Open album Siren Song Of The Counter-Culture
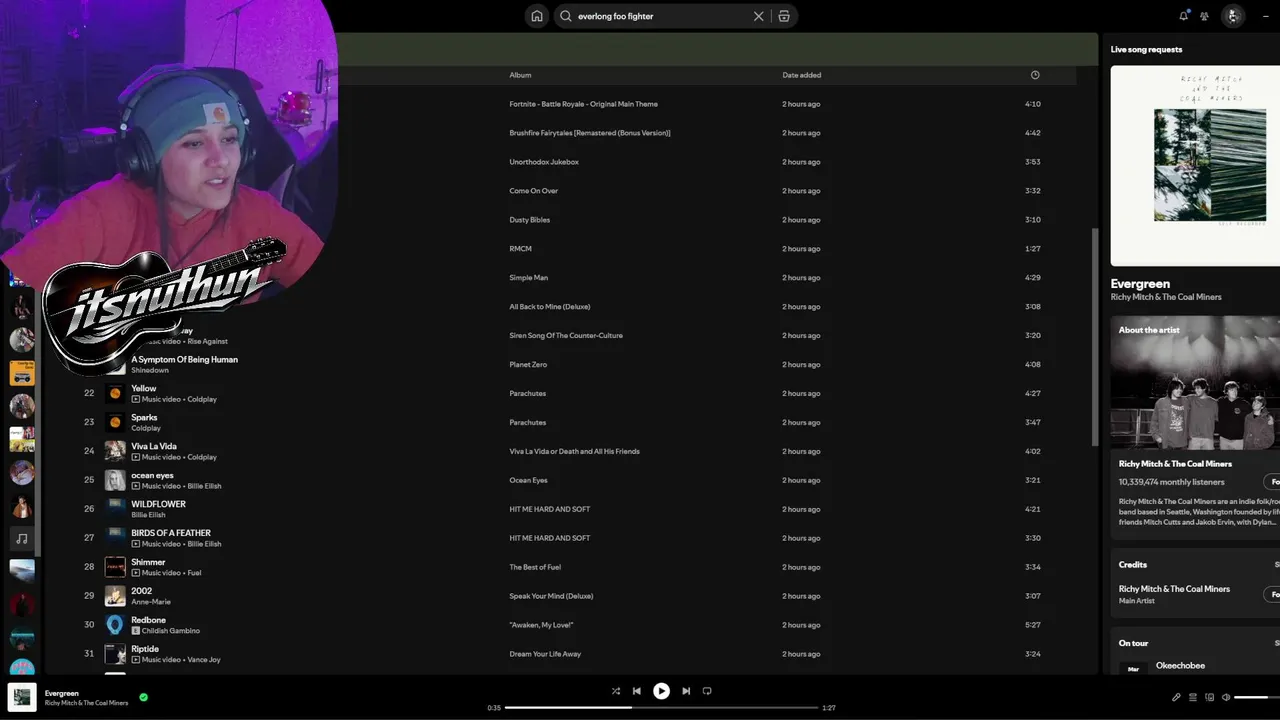This screenshot has height=720, width=1280. tap(566, 336)
